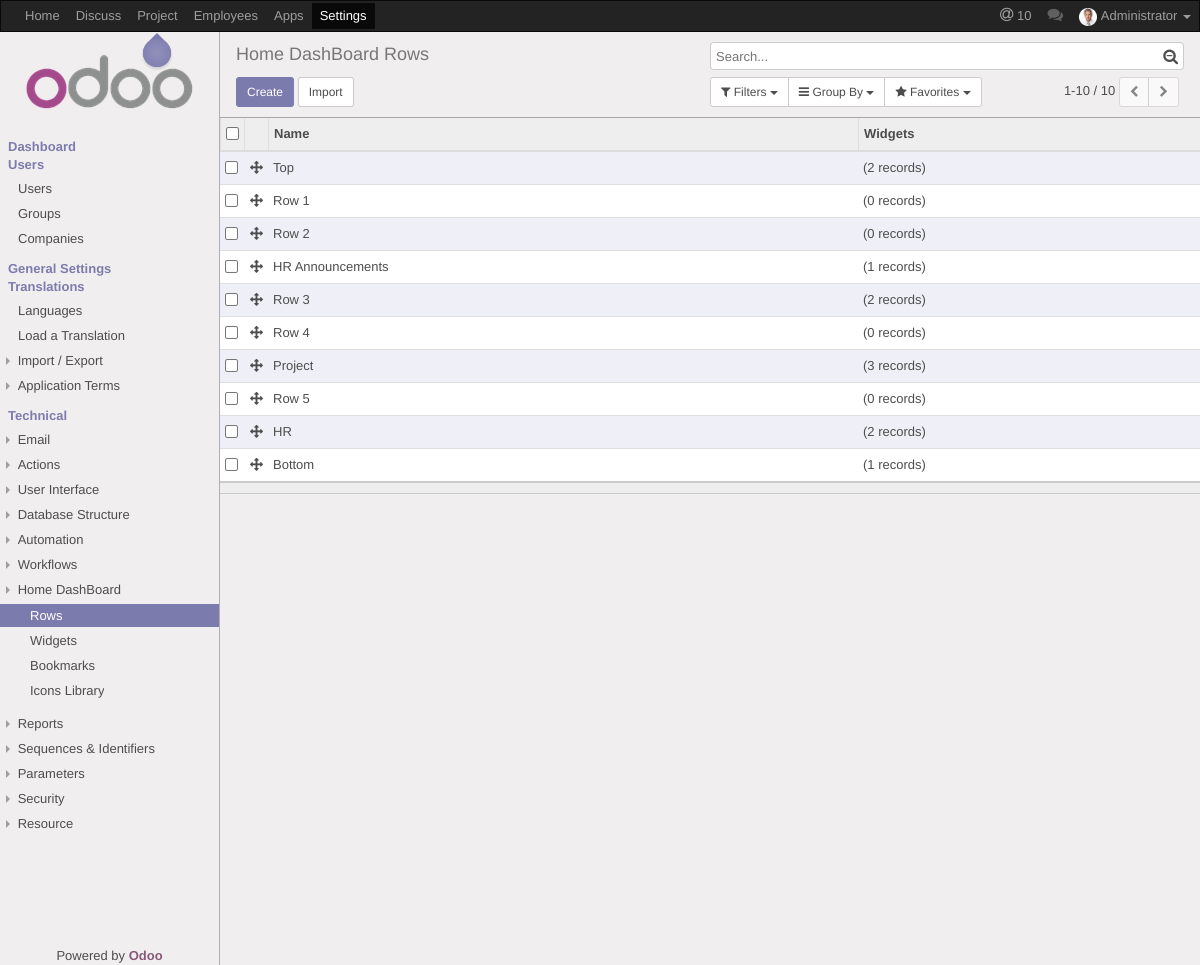Open the Widgets sidebar link
Viewport: 1200px width, 965px height.
click(53, 640)
